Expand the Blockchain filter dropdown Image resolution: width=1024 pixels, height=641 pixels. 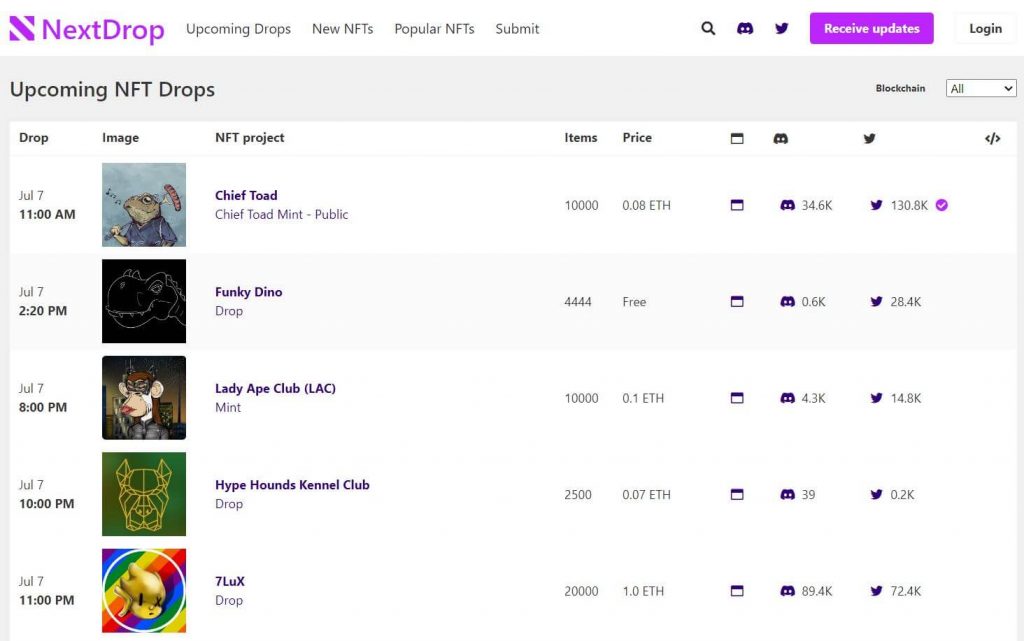tap(980, 89)
